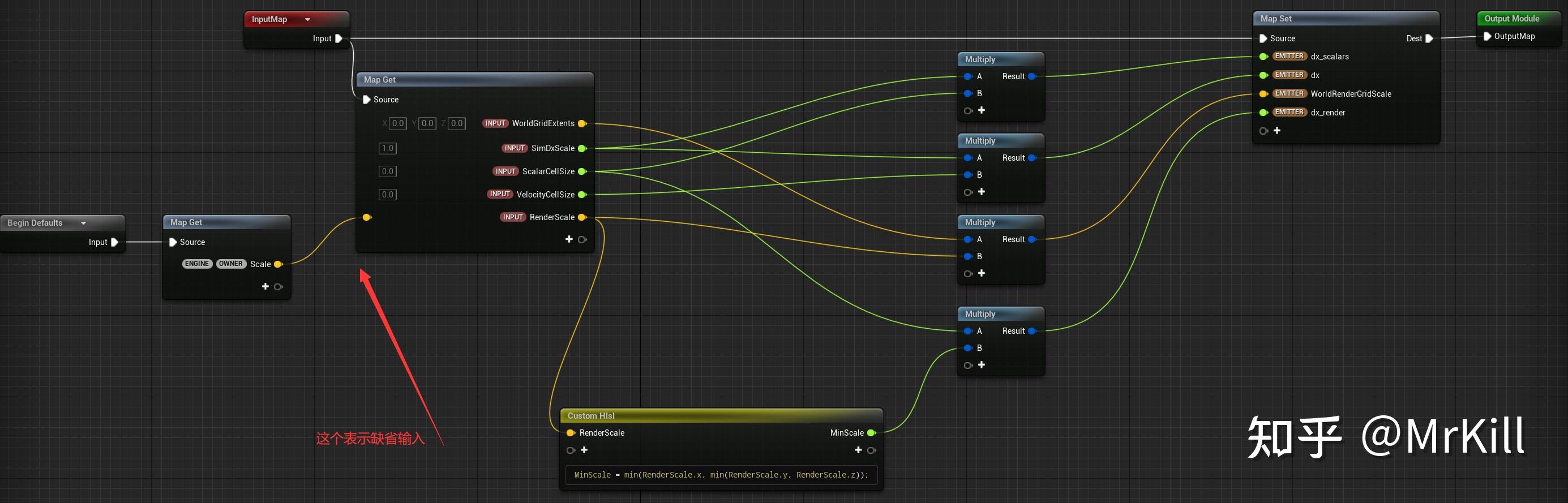
Task: Click pin B of the third Multiply node
Action: click(x=968, y=257)
